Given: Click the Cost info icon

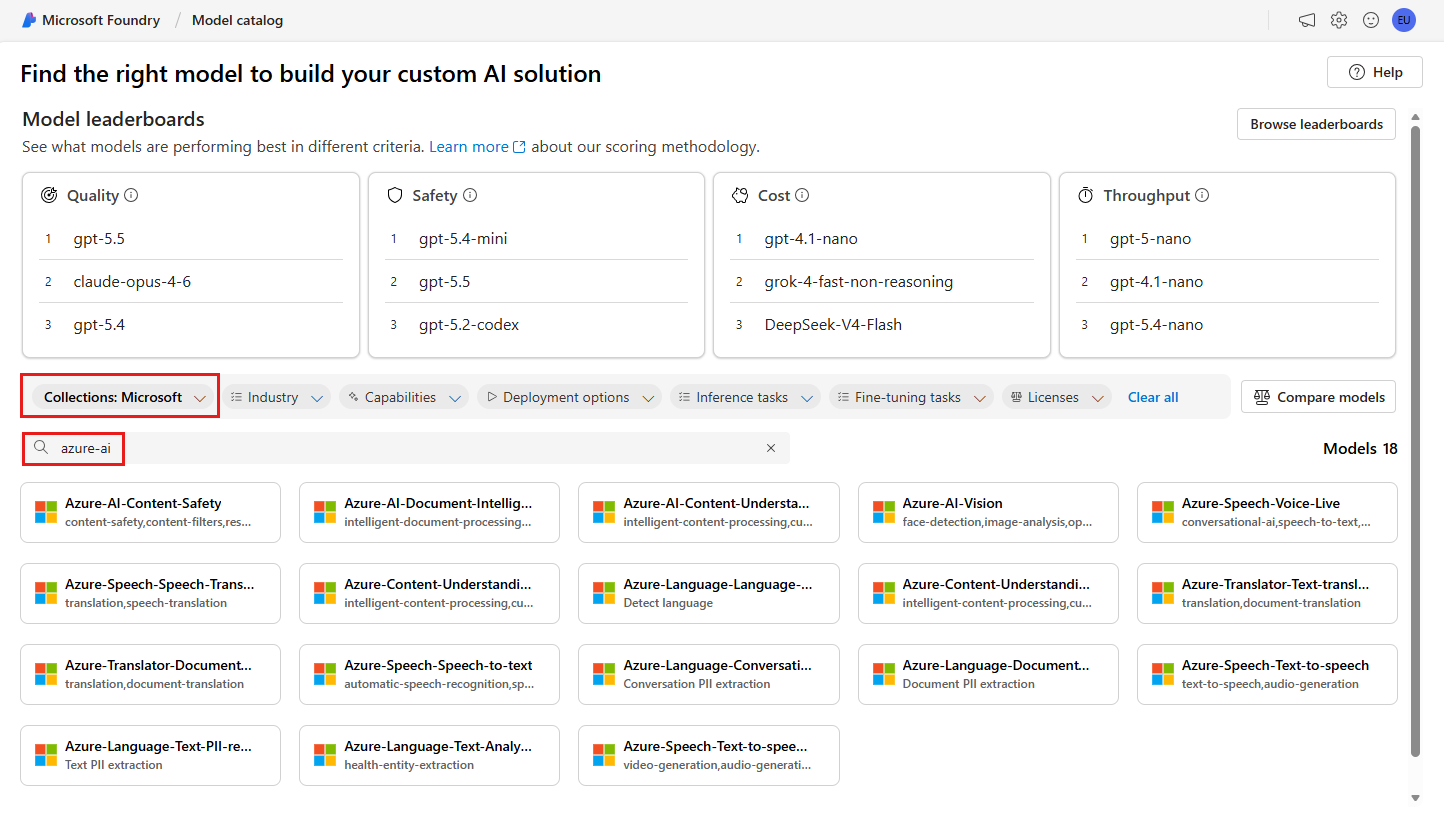Looking at the screenshot, I should point(802,196).
